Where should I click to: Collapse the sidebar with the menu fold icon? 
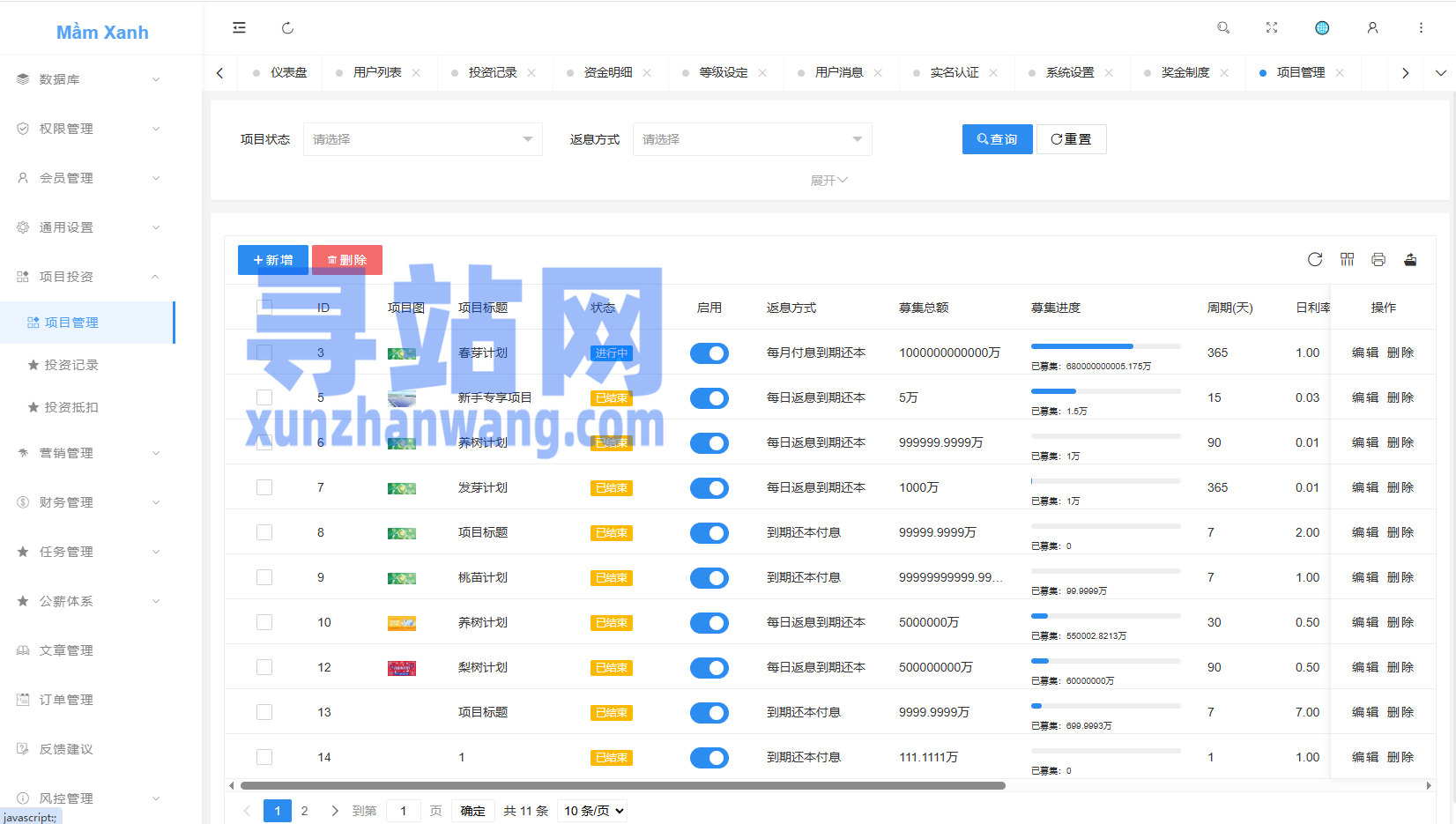(x=239, y=27)
